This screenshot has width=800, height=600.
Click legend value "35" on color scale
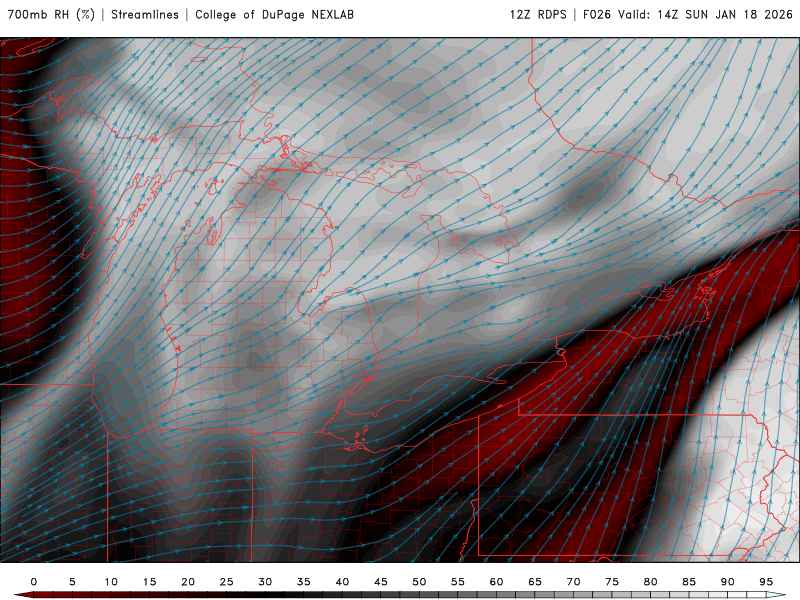[304, 582]
